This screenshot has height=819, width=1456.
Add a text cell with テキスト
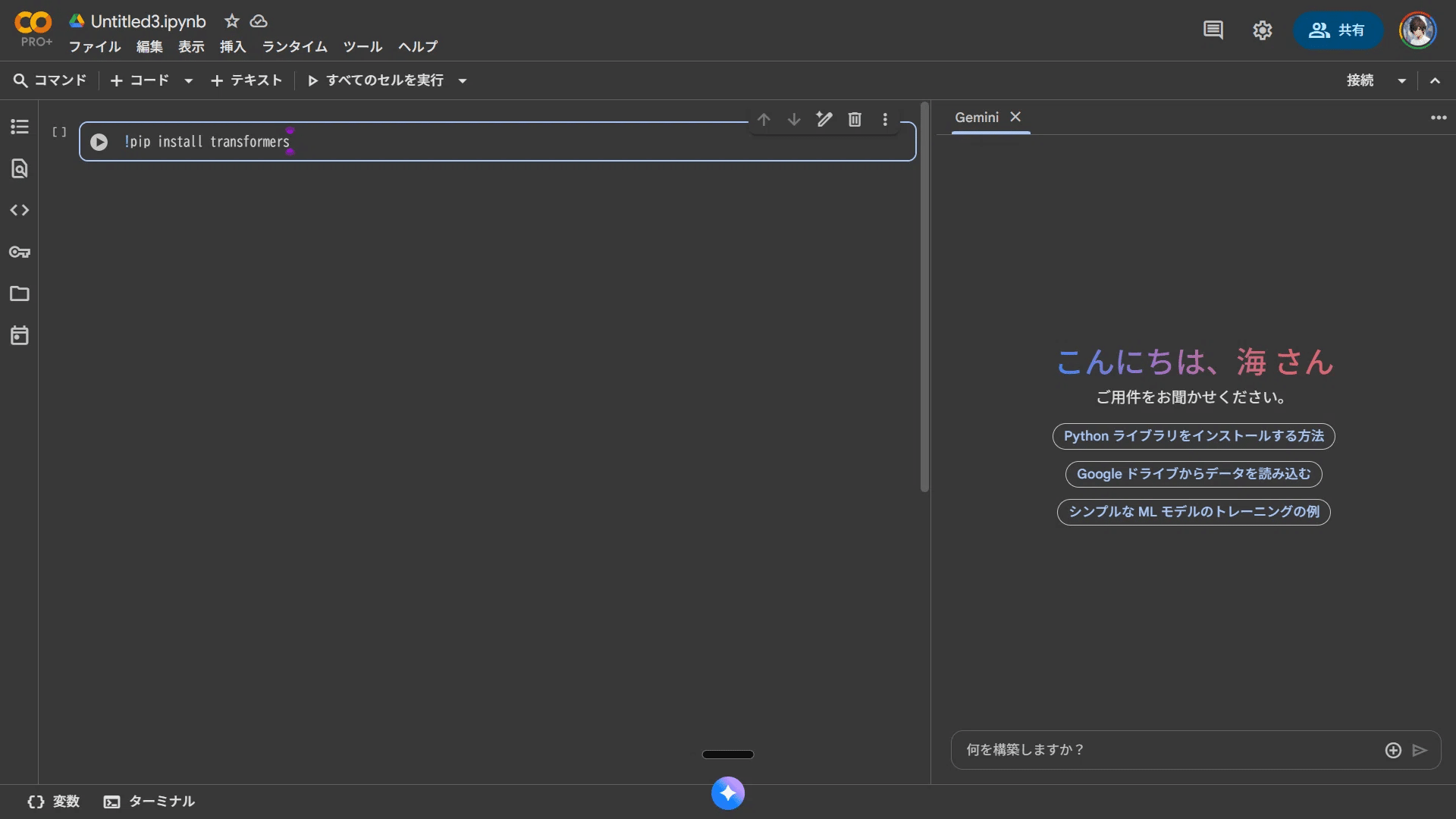(x=246, y=80)
